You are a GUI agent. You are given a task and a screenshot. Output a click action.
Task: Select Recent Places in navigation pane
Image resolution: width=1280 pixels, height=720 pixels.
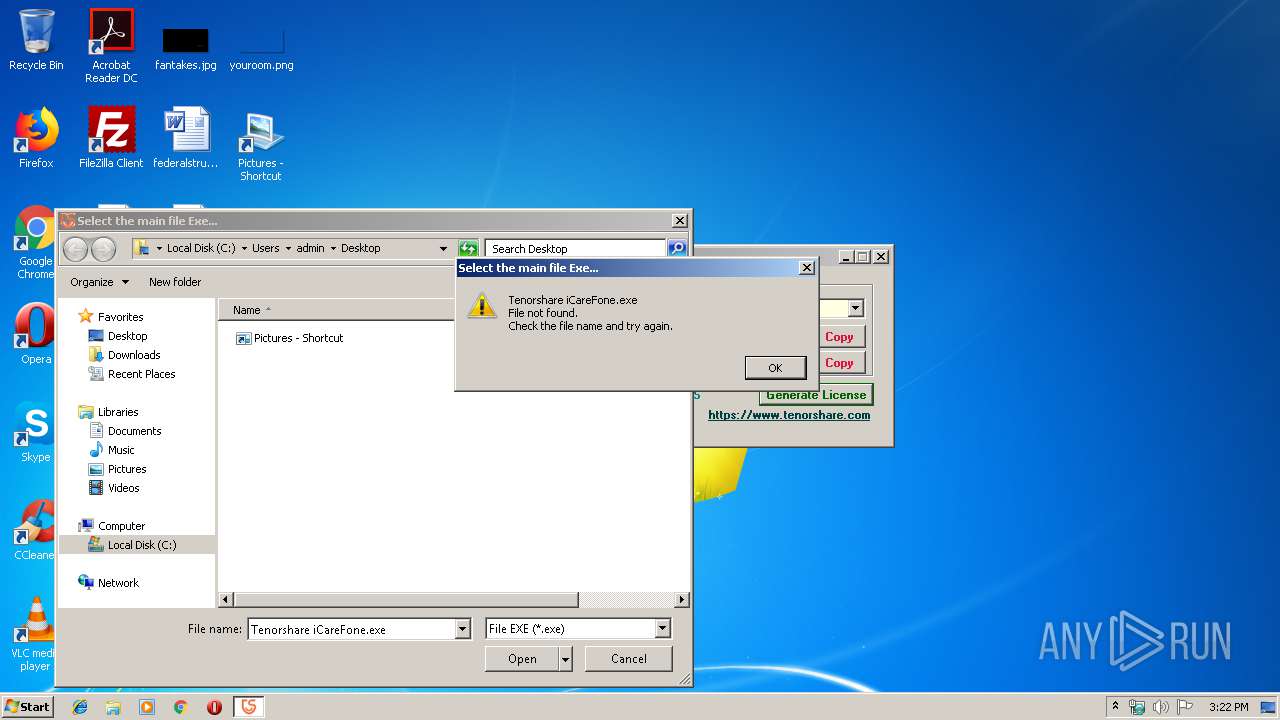click(x=141, y=374)
